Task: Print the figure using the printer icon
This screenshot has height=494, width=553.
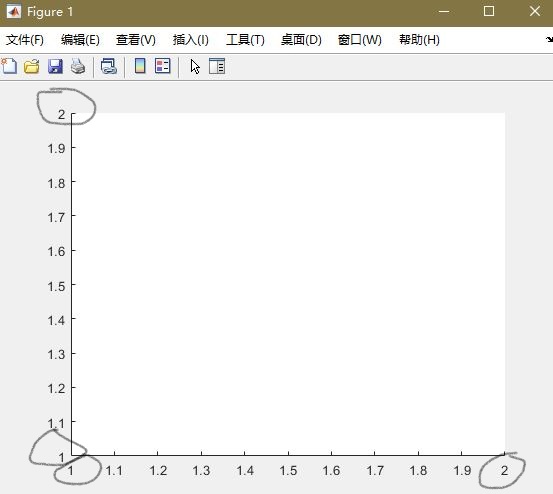Action: click(78, 66)
